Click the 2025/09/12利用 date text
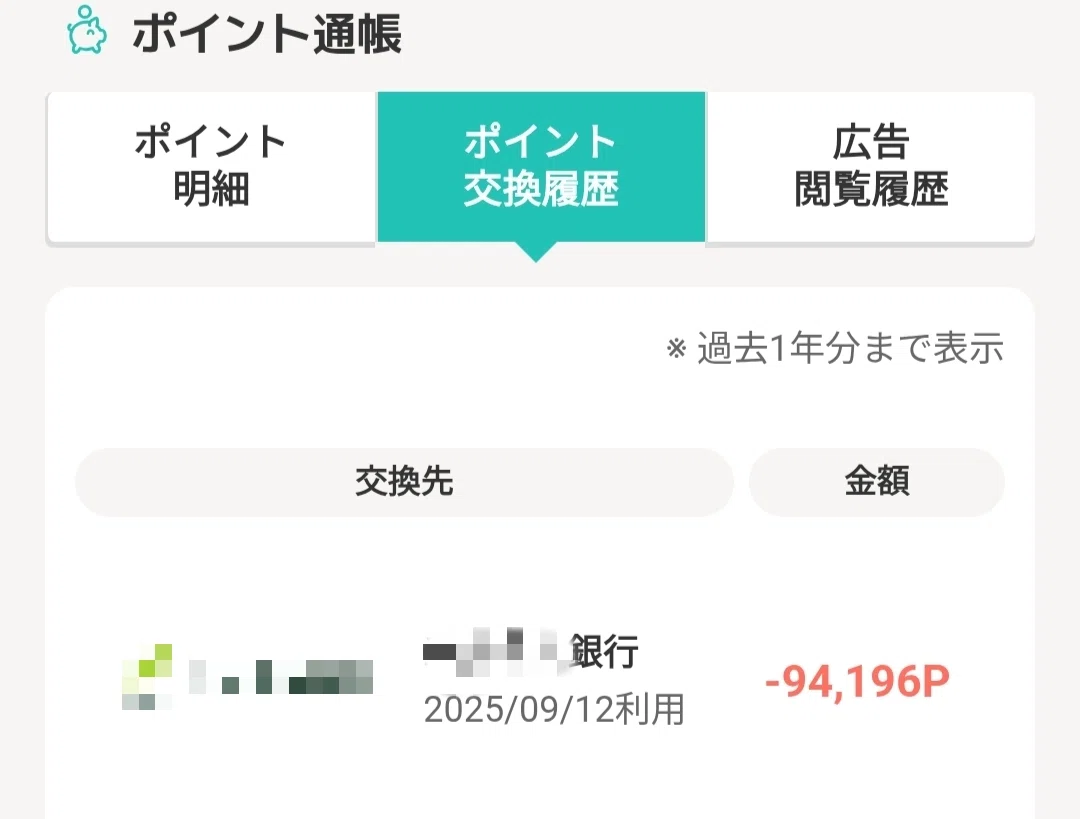This screenshot has height=819, width=1080. pos(554,710)
